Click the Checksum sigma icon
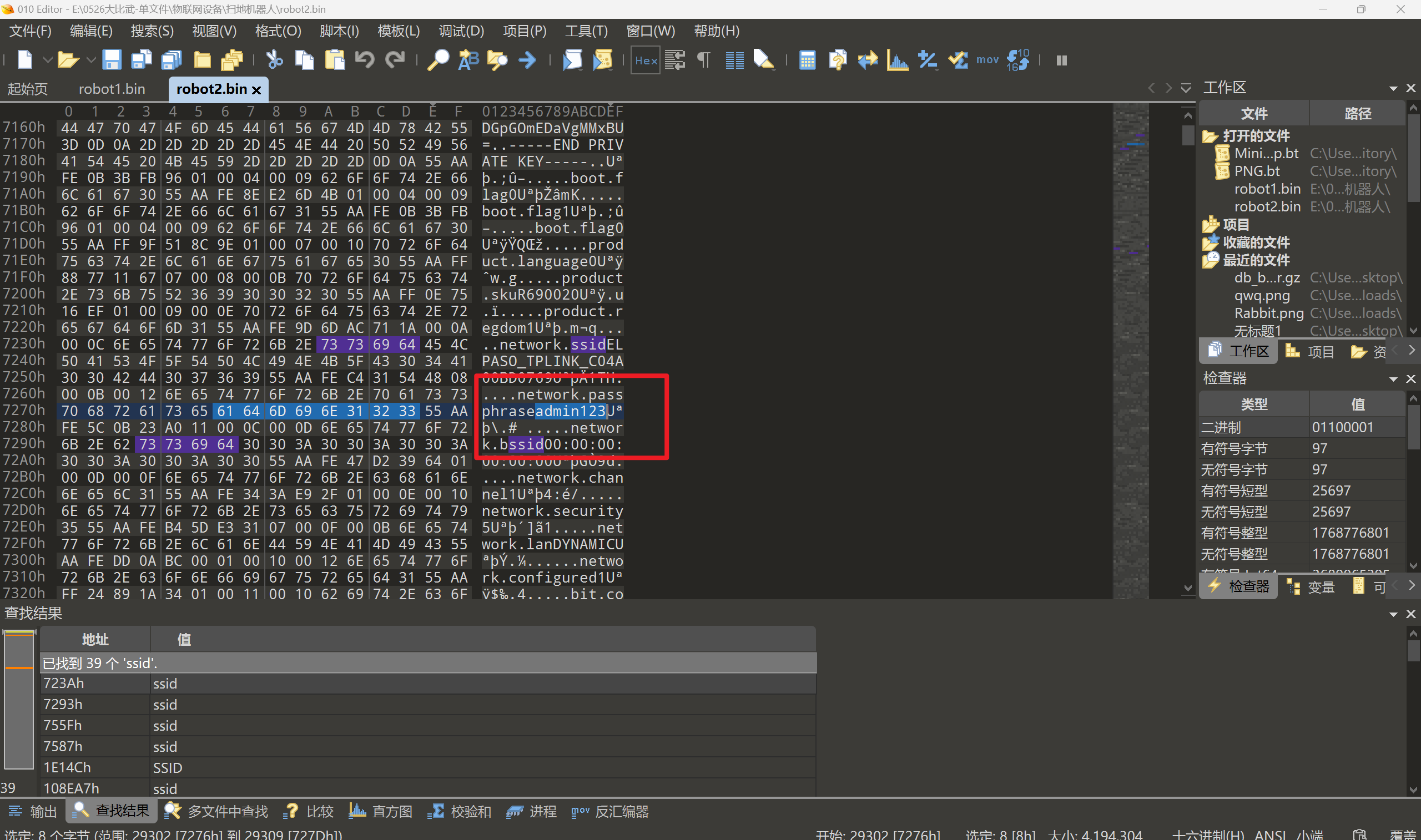This screenshot has height=840, width=1421. [958, 59]
